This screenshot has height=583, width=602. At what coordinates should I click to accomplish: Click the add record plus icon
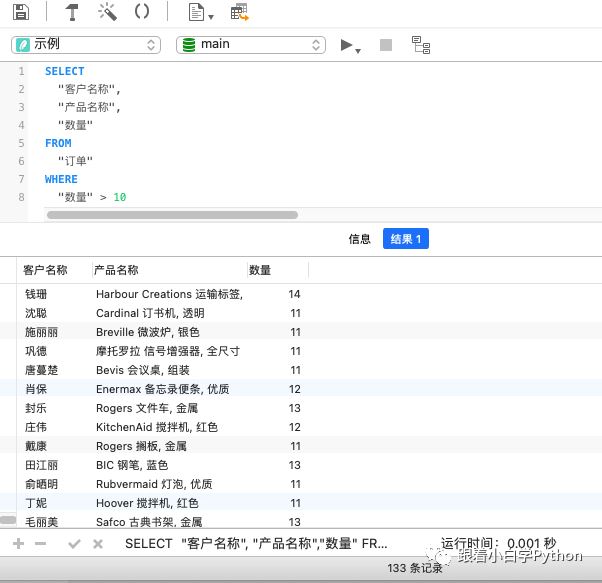click(x=18, y=544)
